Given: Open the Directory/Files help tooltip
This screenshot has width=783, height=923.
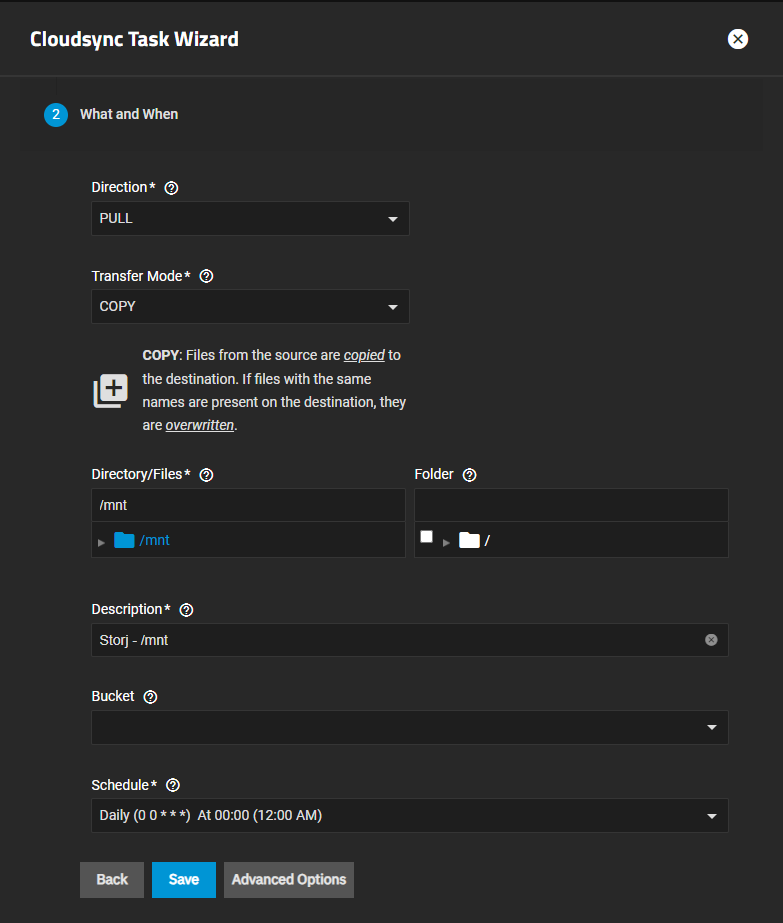Looking at the screenshot, I should (x=207, y=475).
